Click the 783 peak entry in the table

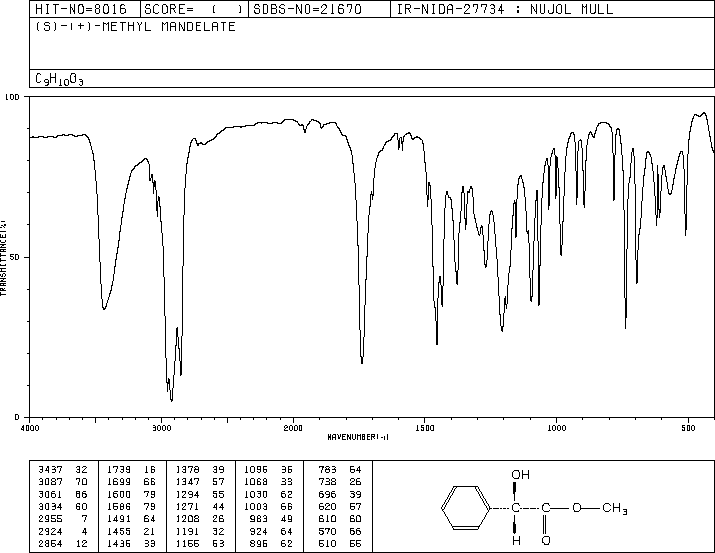340,470
